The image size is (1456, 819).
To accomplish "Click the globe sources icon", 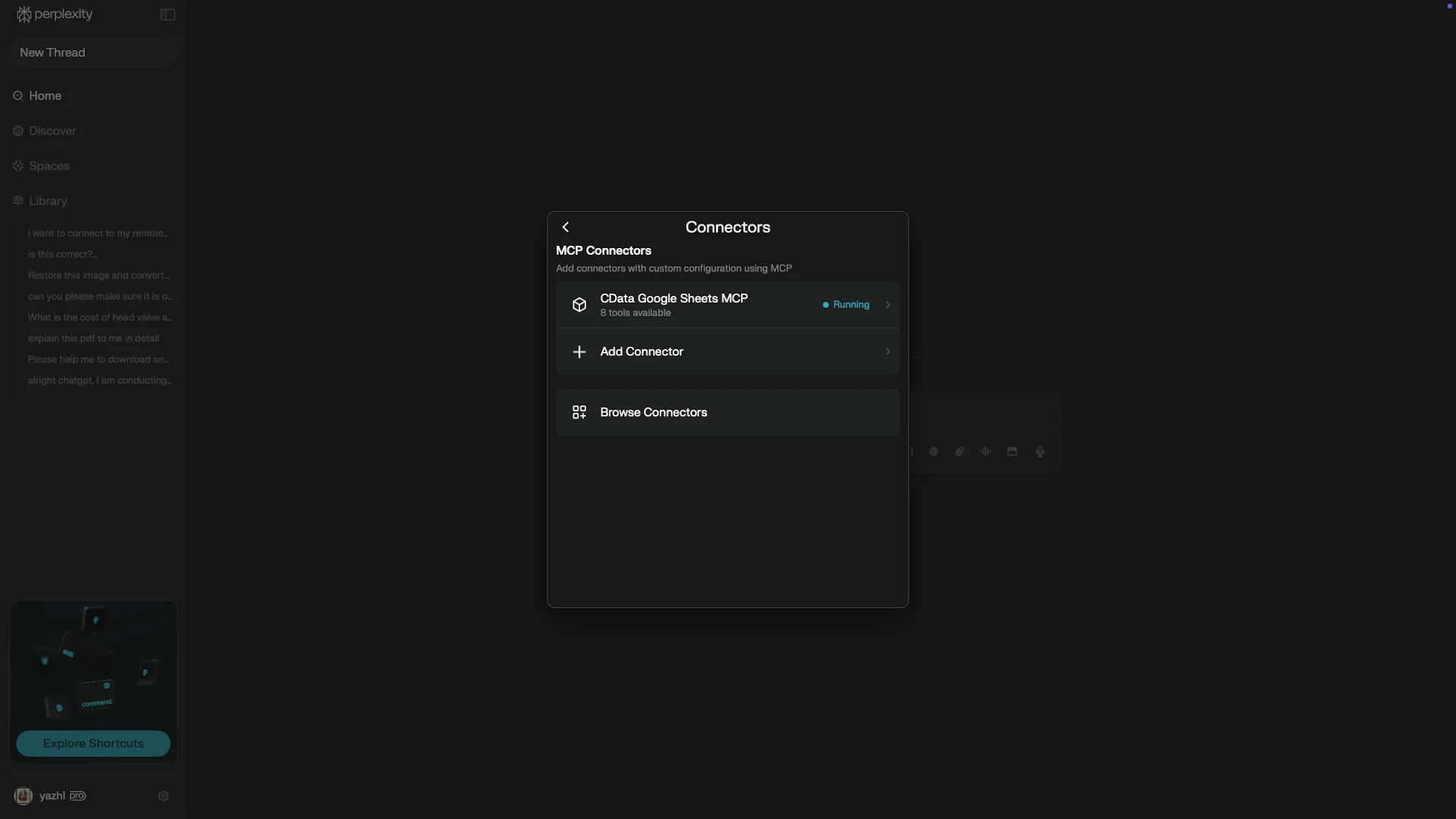I will [x=934, y=452].
